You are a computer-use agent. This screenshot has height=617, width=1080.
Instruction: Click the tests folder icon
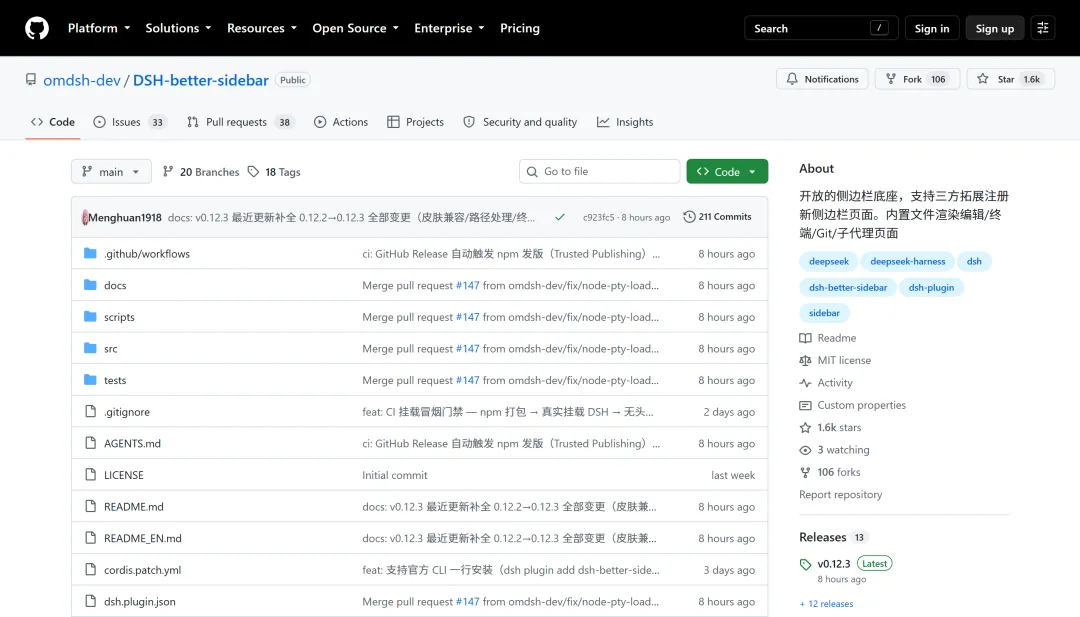(90, 380)
